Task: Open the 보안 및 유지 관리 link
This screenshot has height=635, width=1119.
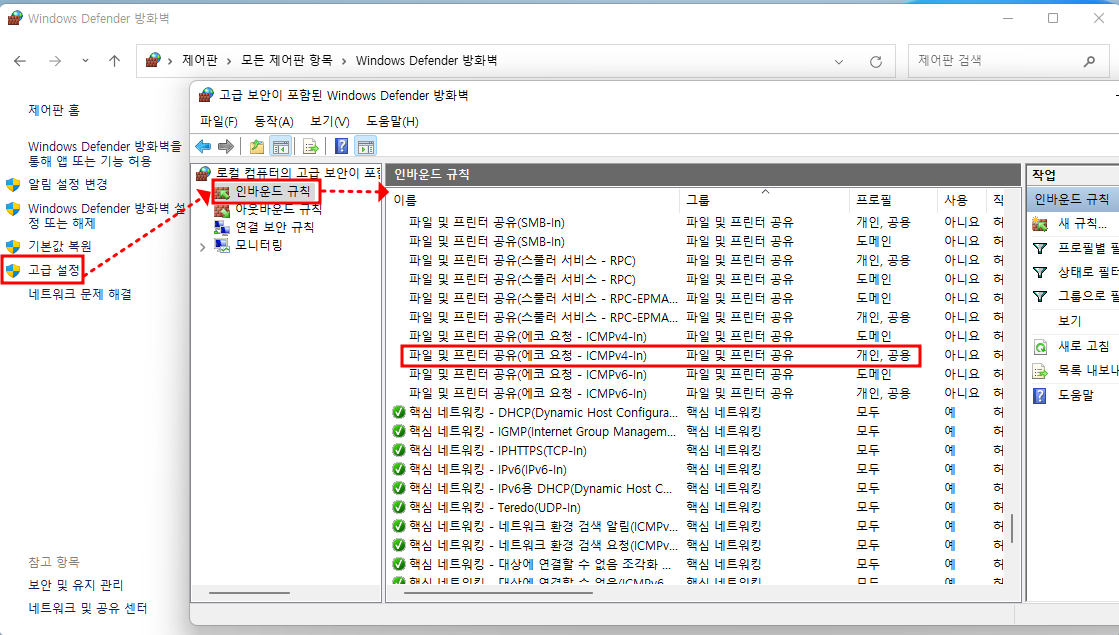Action: 76,585
